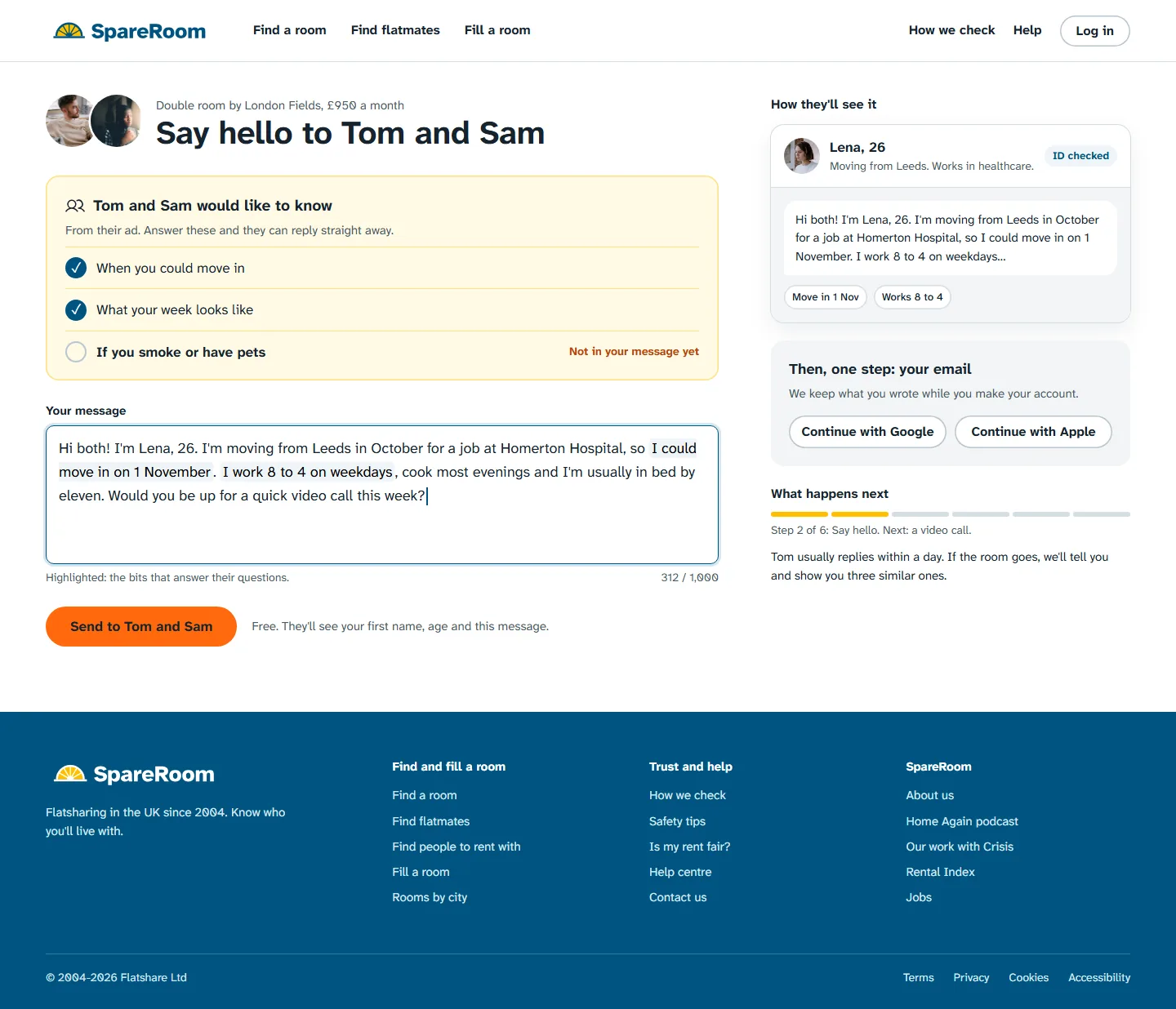
Task: Open 'Is my rent fair?' in the footer
Action: [x=690, y=847]
